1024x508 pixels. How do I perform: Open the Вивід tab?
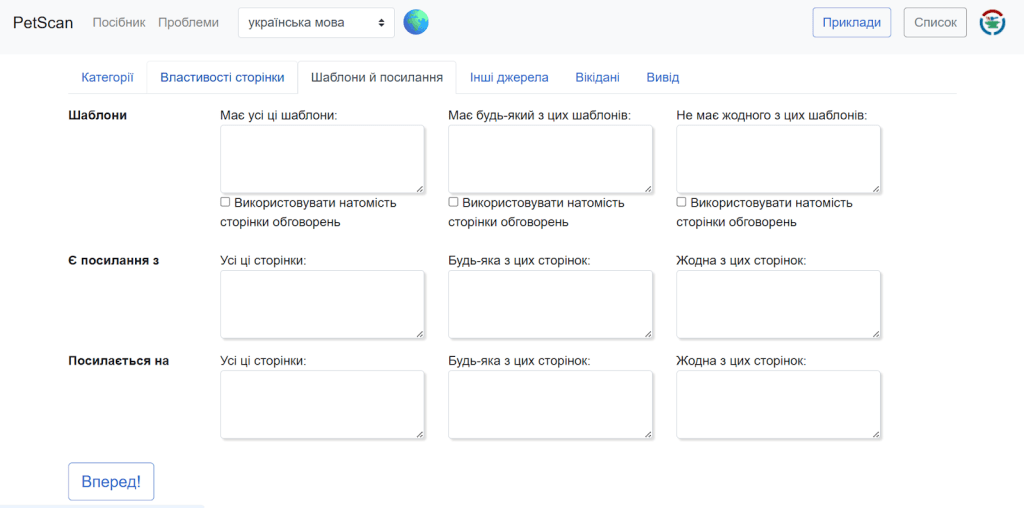[662, 77]
